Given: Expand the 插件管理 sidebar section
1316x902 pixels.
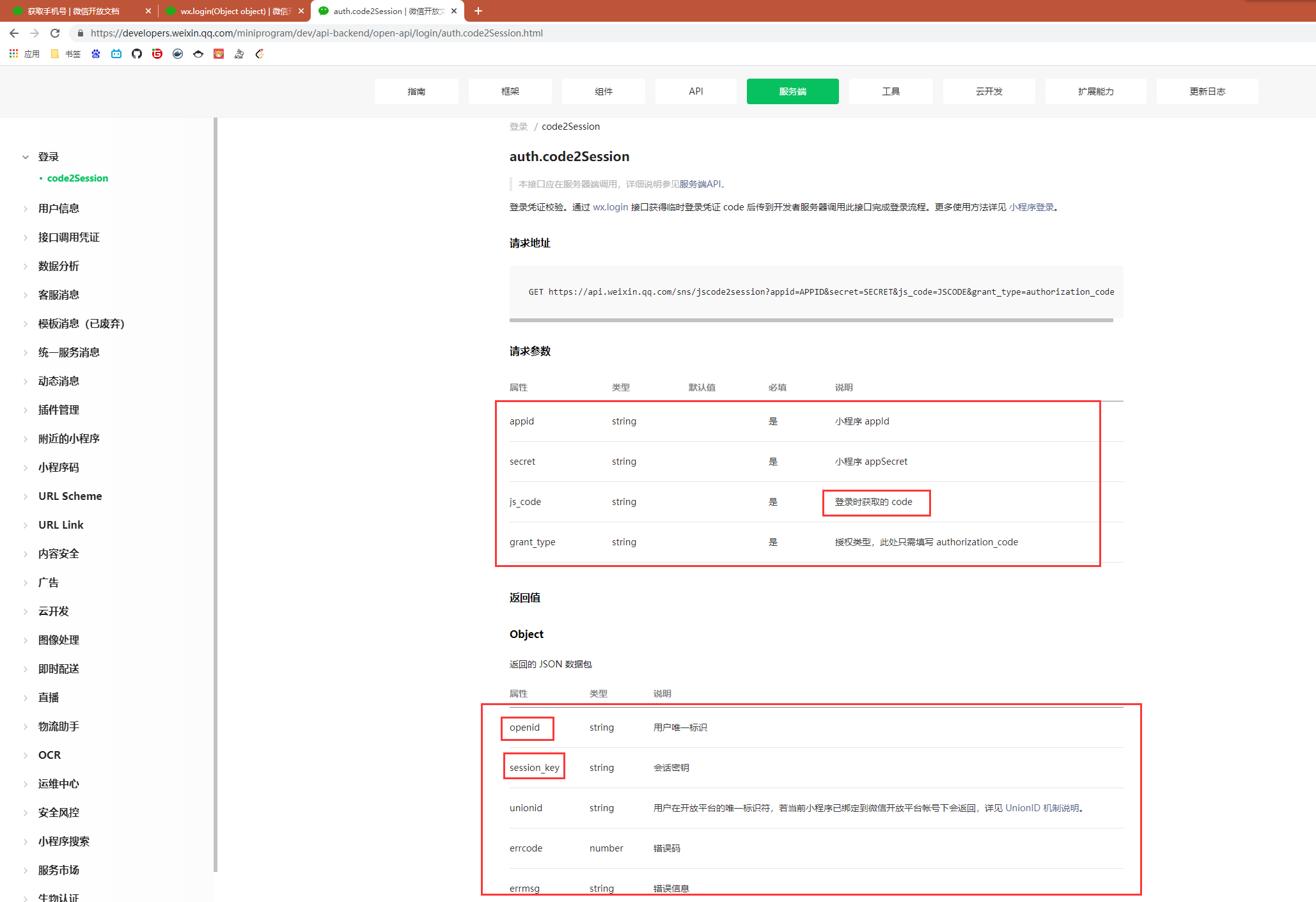Looking at the screenshot, I should tap(26, 410).
